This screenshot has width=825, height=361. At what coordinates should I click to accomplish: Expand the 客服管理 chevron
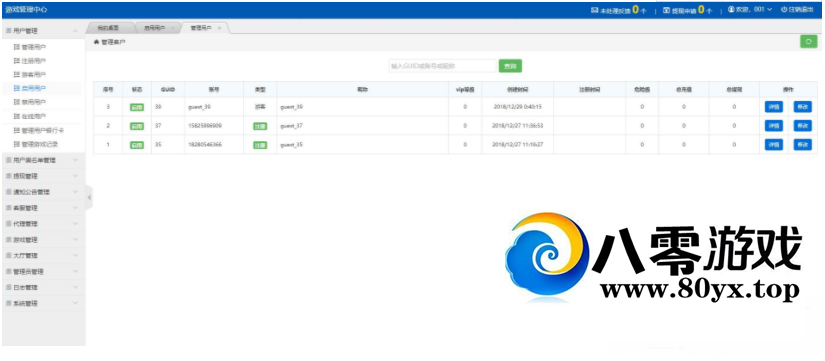(x=75, y=207)
